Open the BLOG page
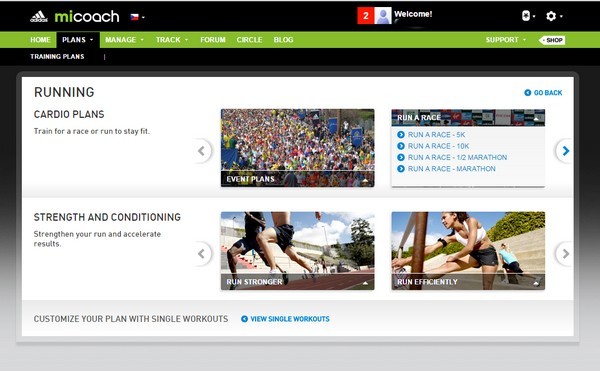 (283, 40)
